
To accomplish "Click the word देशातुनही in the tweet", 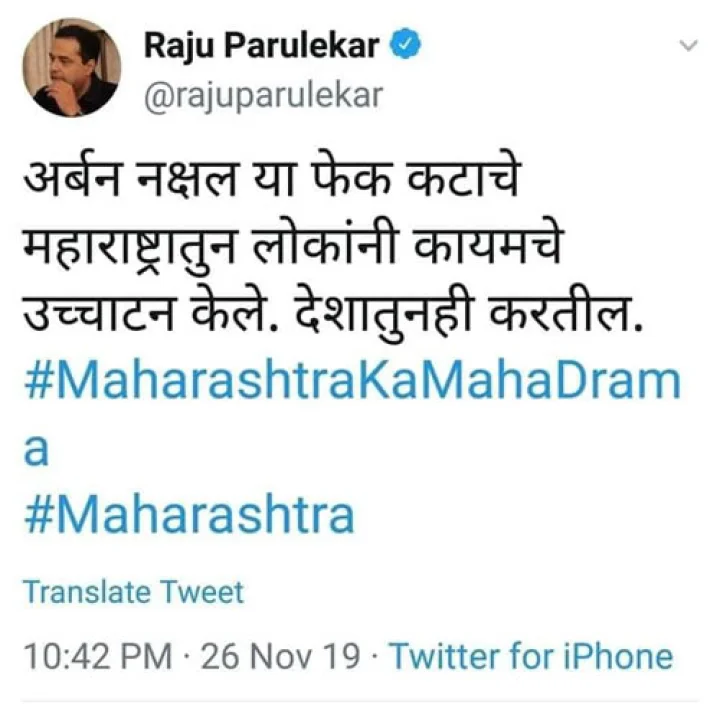I will [384, 312].
